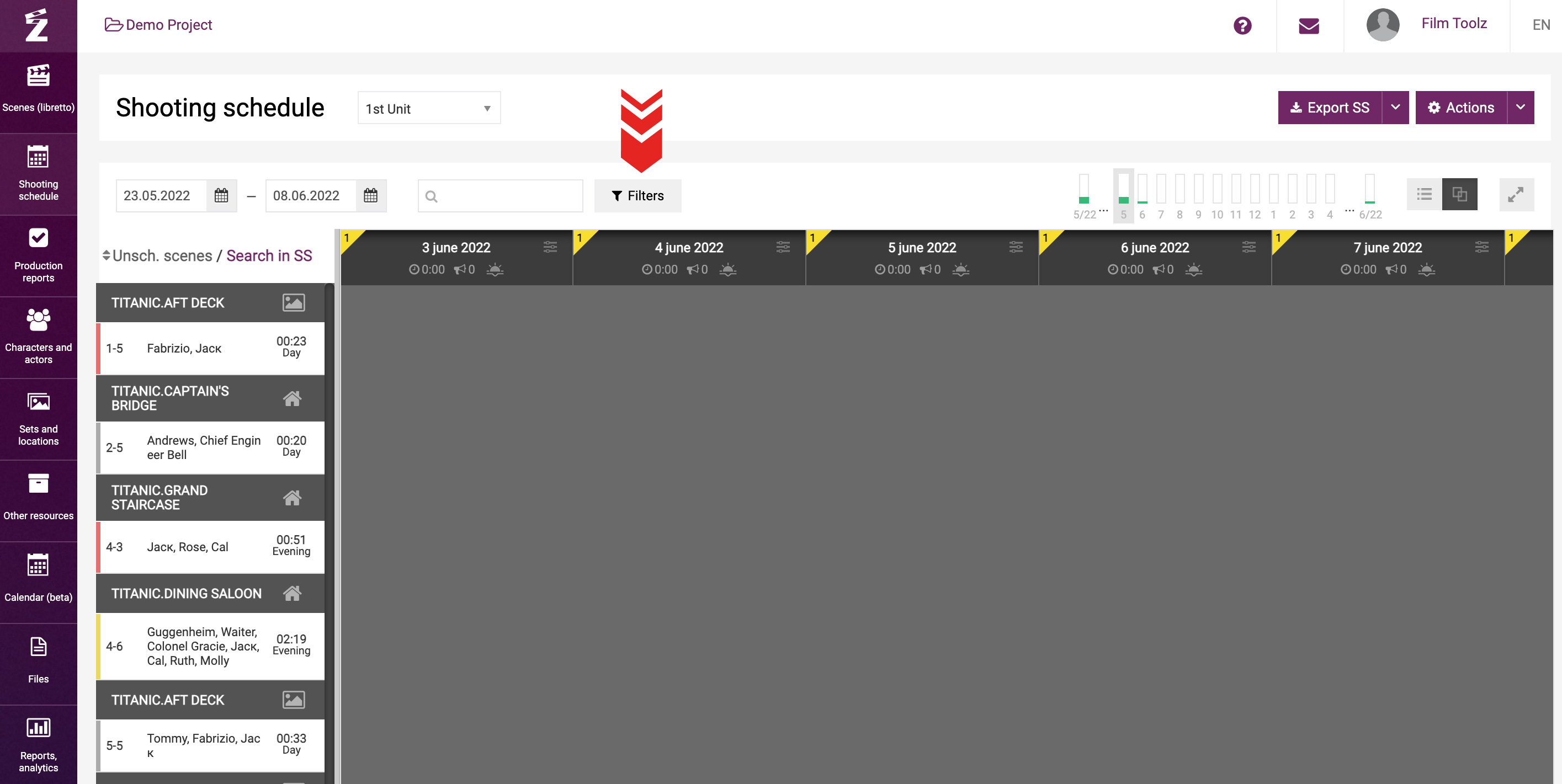The width and height of the screenshot is (1562, 784).
Task: Edit start date 23.05.2022 field
Action: click(161, 196)
